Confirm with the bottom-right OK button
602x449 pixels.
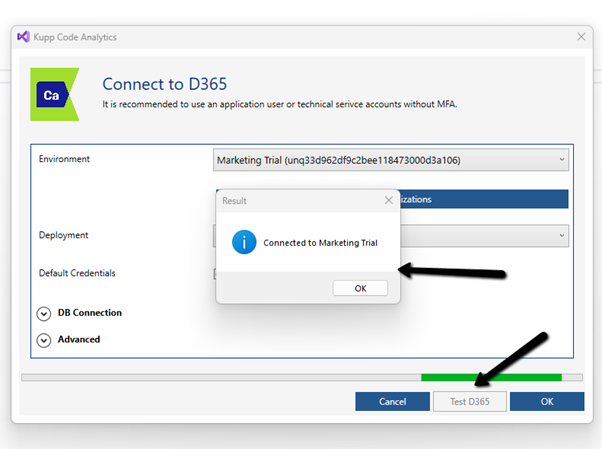click(x=547, y=401)
